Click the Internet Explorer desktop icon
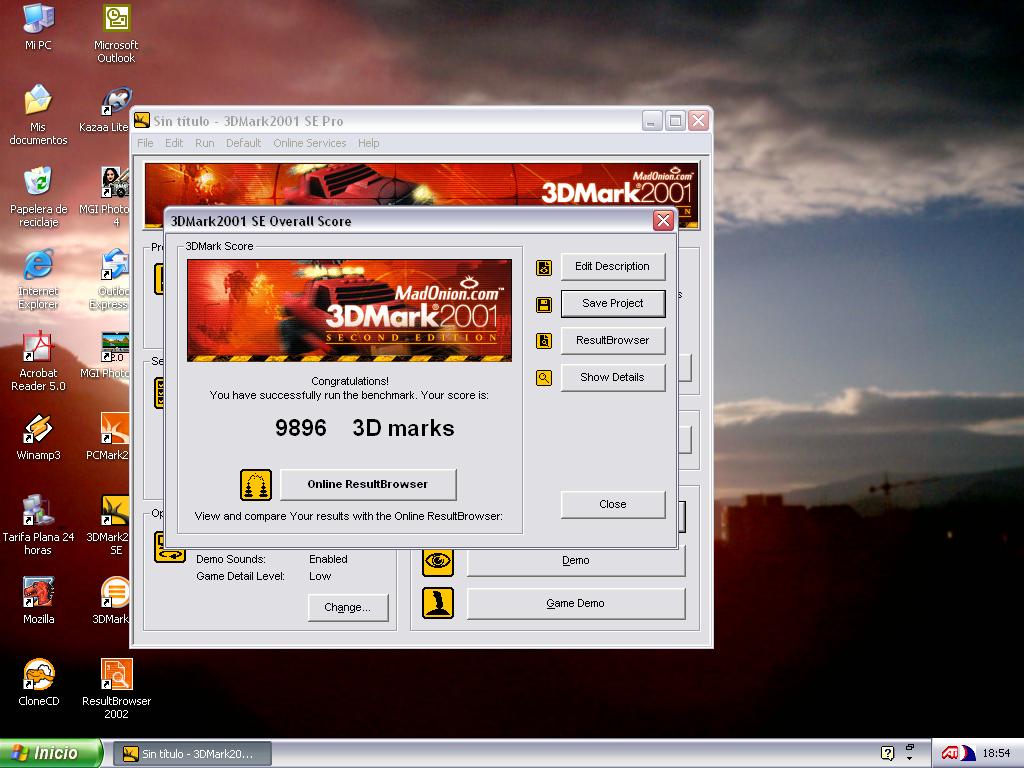The width and height of the screenshot is (1024, 768). coord(38,279)
